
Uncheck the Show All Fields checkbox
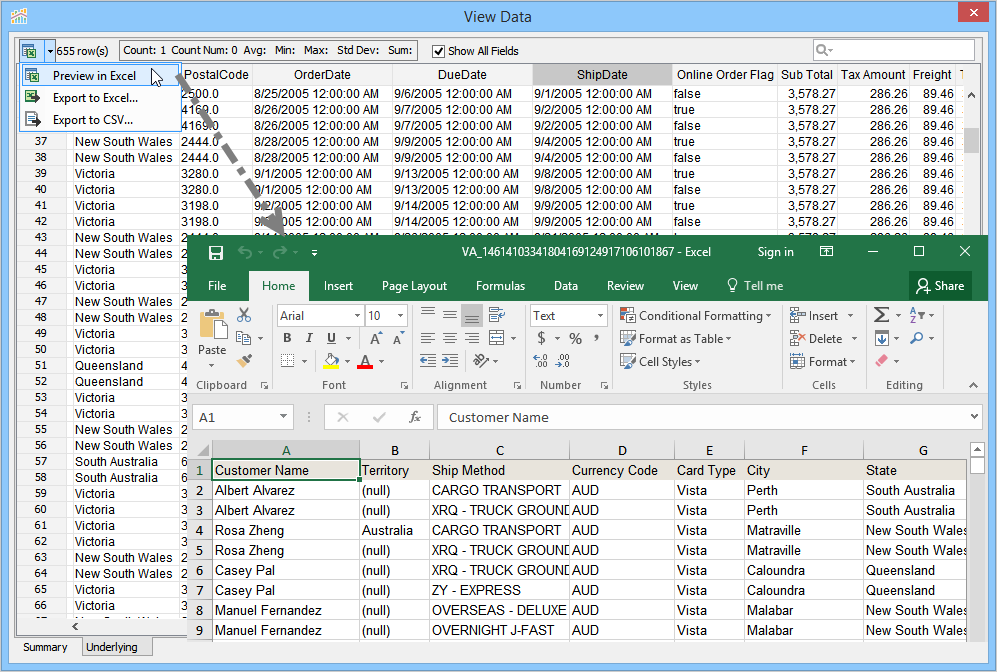(x=438, y=51)
